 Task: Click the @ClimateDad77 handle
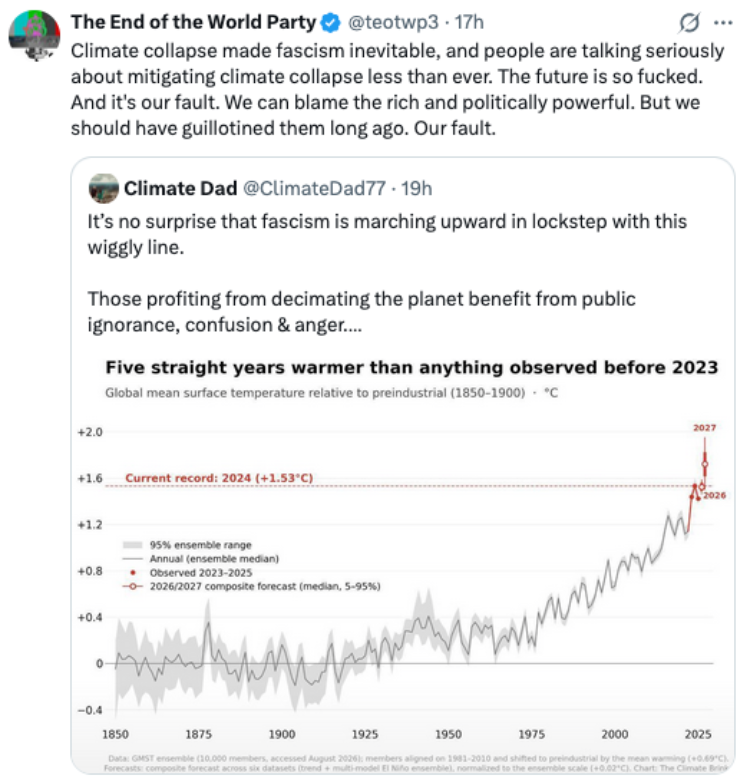tap(314, 189)
